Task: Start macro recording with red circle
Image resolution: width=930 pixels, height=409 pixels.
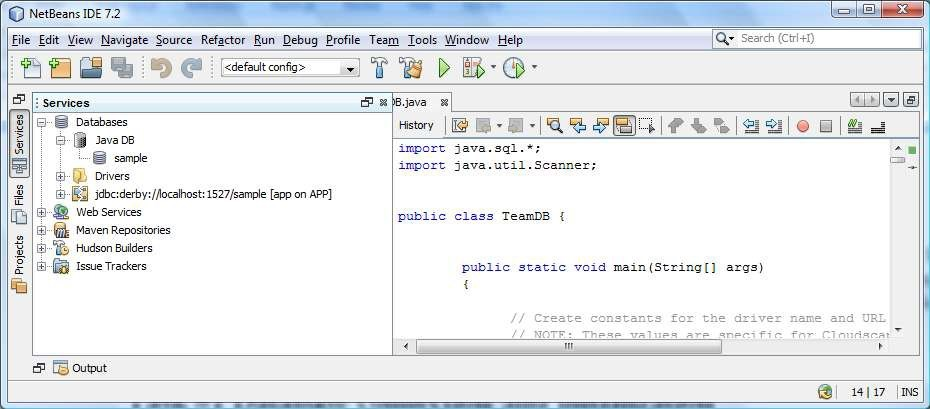Action: 803,126
